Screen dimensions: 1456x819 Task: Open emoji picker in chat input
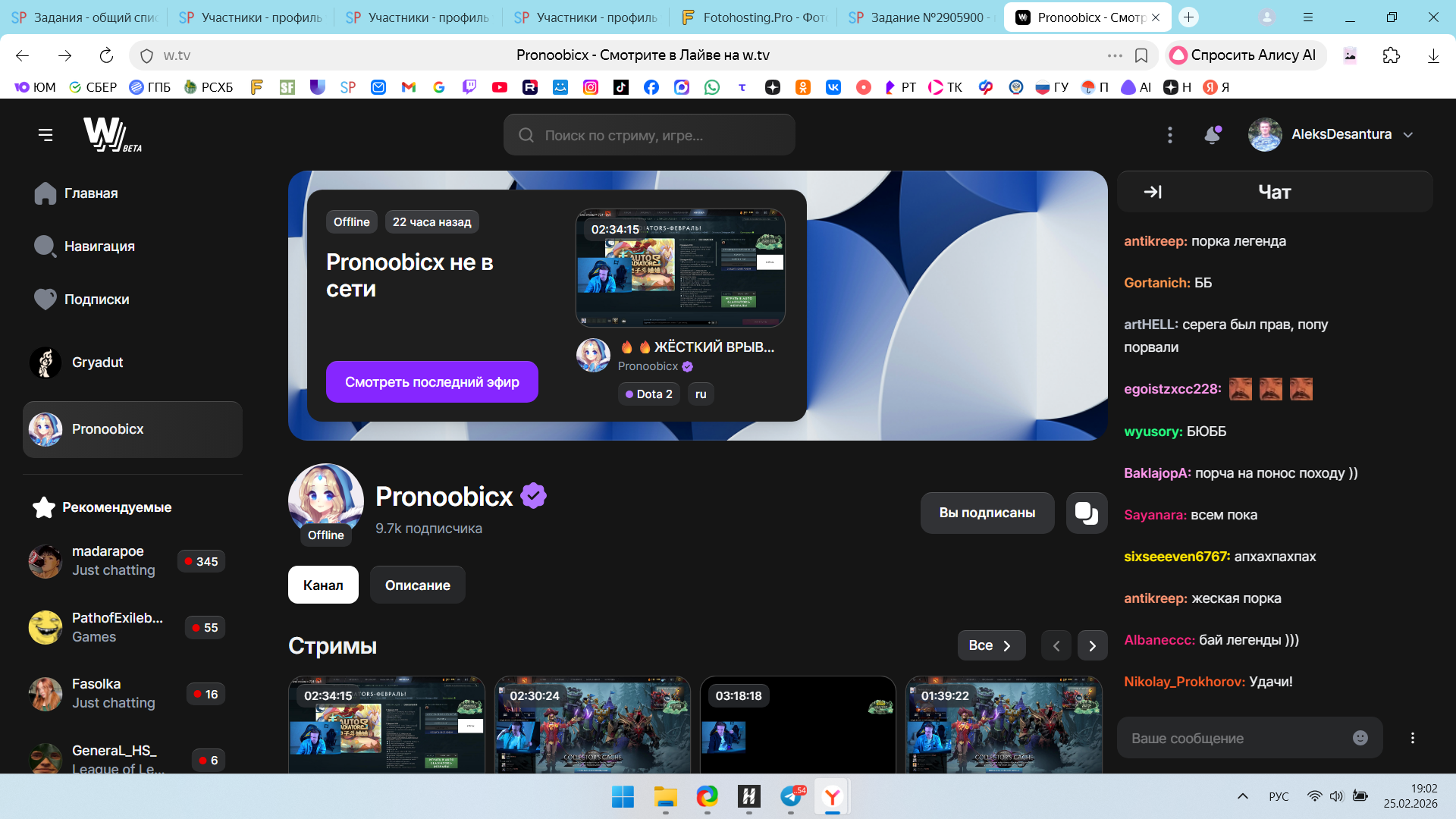[1360, 738]
